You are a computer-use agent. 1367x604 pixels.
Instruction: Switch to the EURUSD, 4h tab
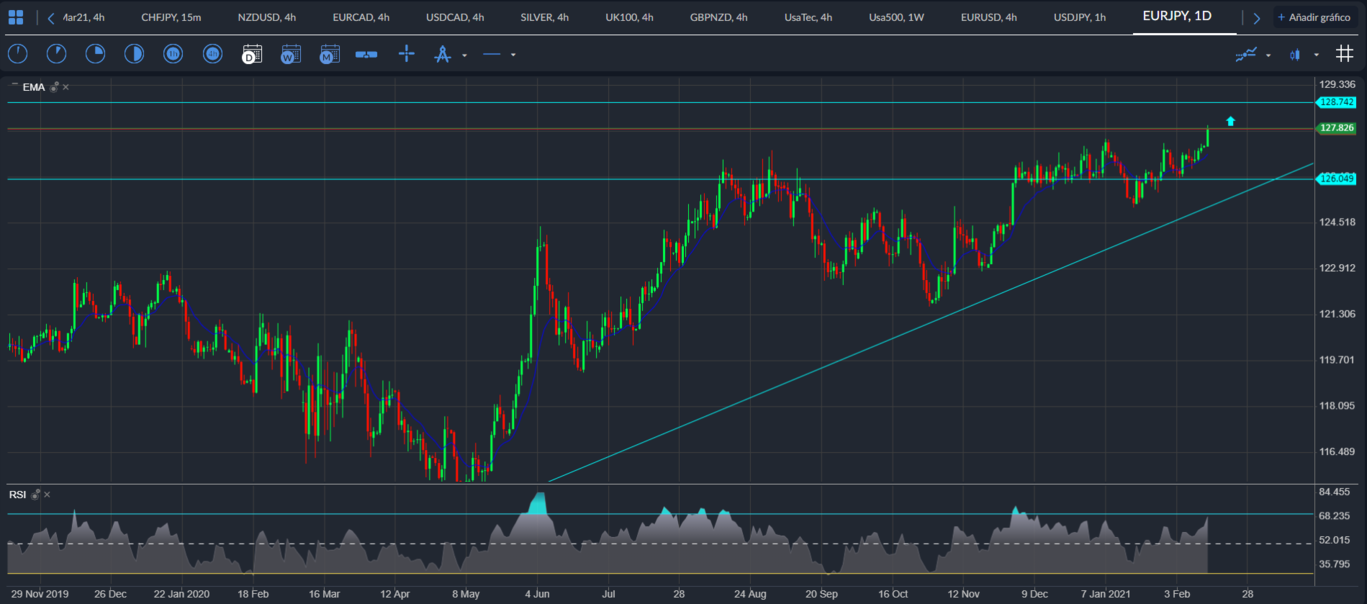989,17
